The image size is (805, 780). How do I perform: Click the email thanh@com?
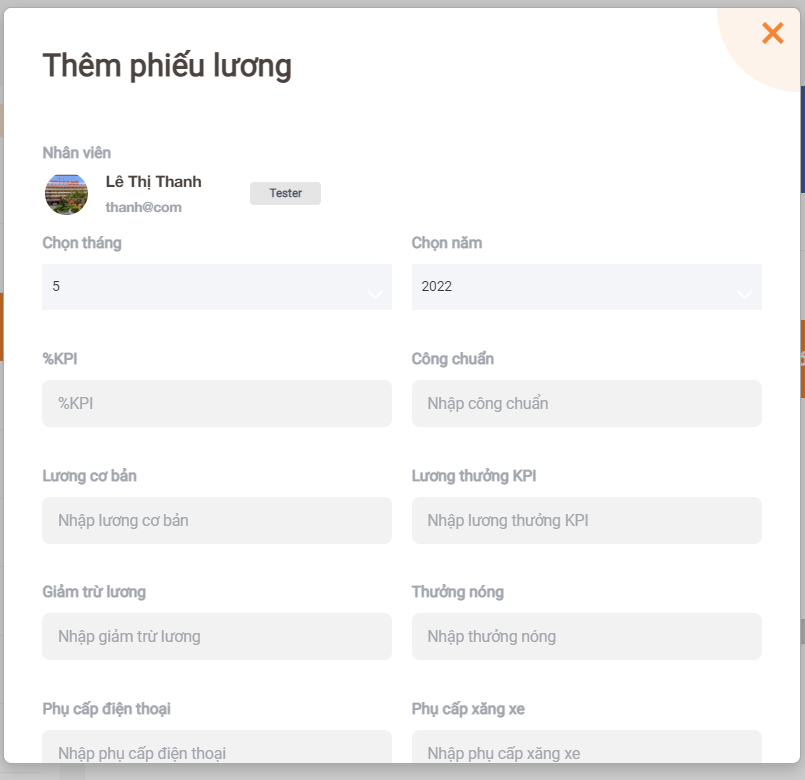[143, 207]
